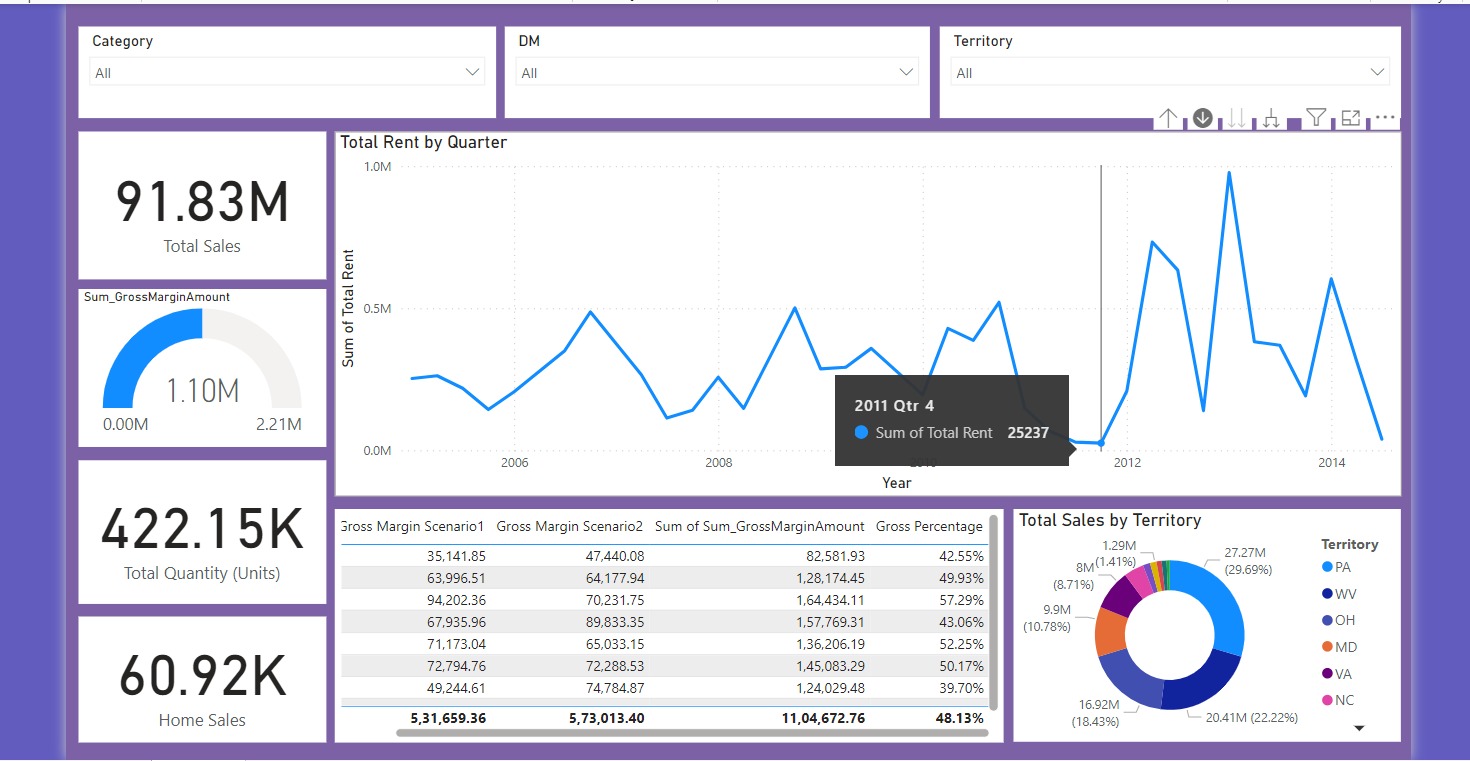The image size is (1470, 761).
Task: Open the visual filters funnel icon
Action: point(1316,118)
